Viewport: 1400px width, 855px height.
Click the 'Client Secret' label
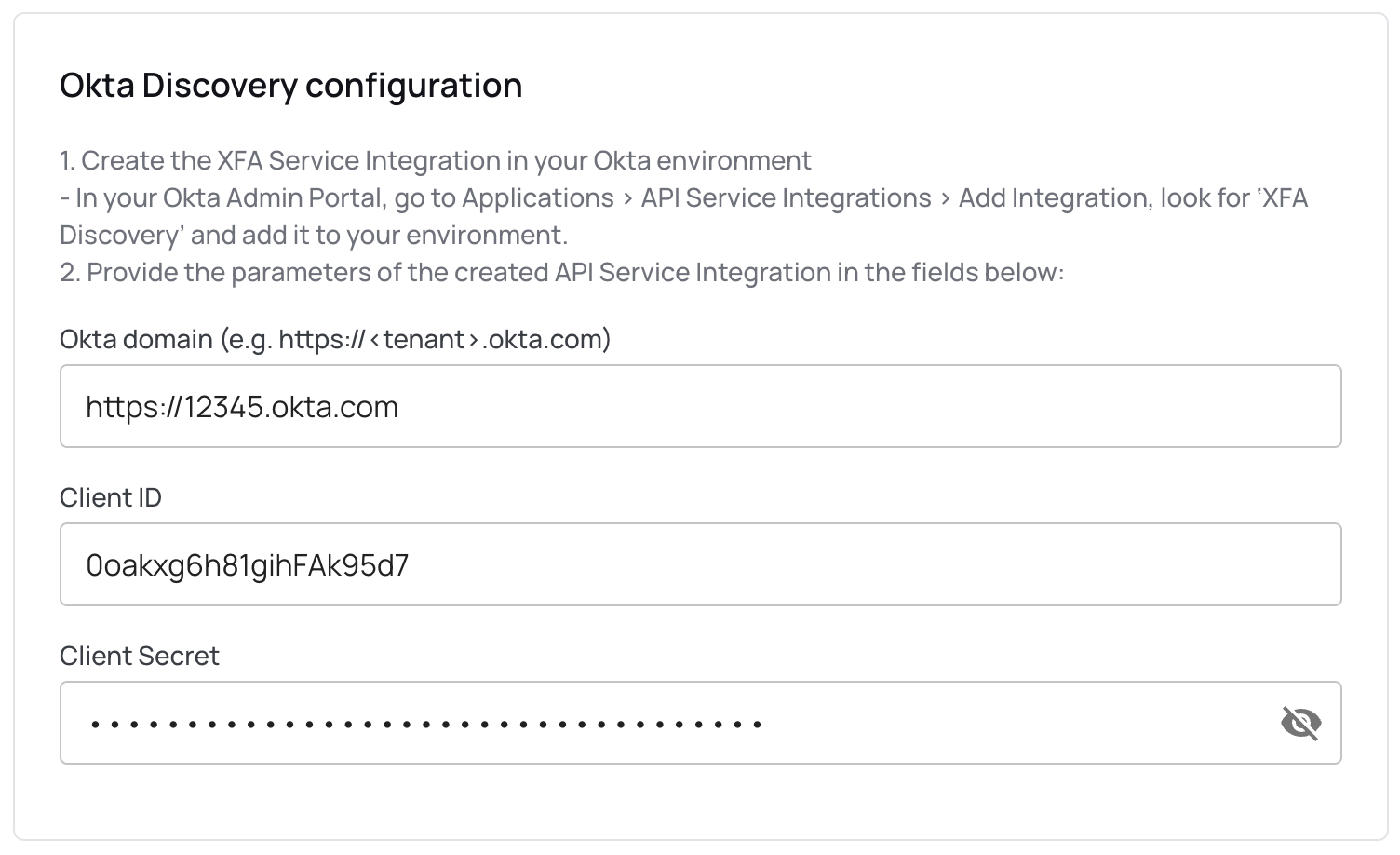point(140,656)
